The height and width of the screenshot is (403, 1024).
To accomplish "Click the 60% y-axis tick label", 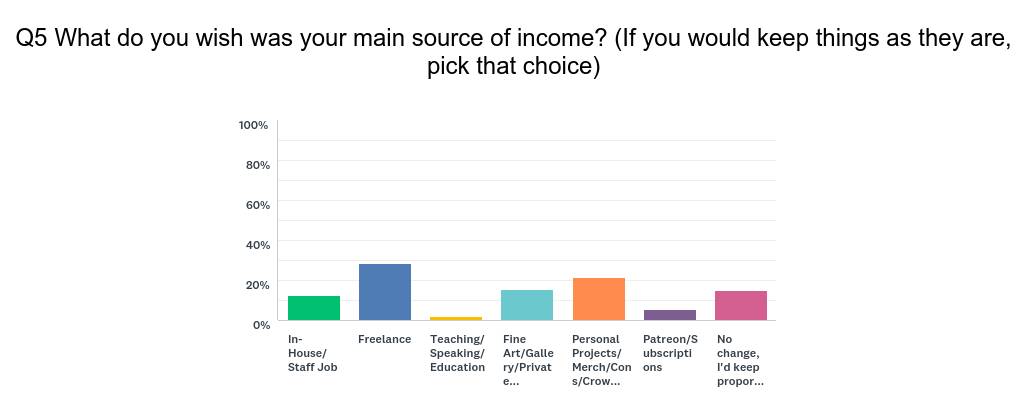I will [x=257, y=204].
